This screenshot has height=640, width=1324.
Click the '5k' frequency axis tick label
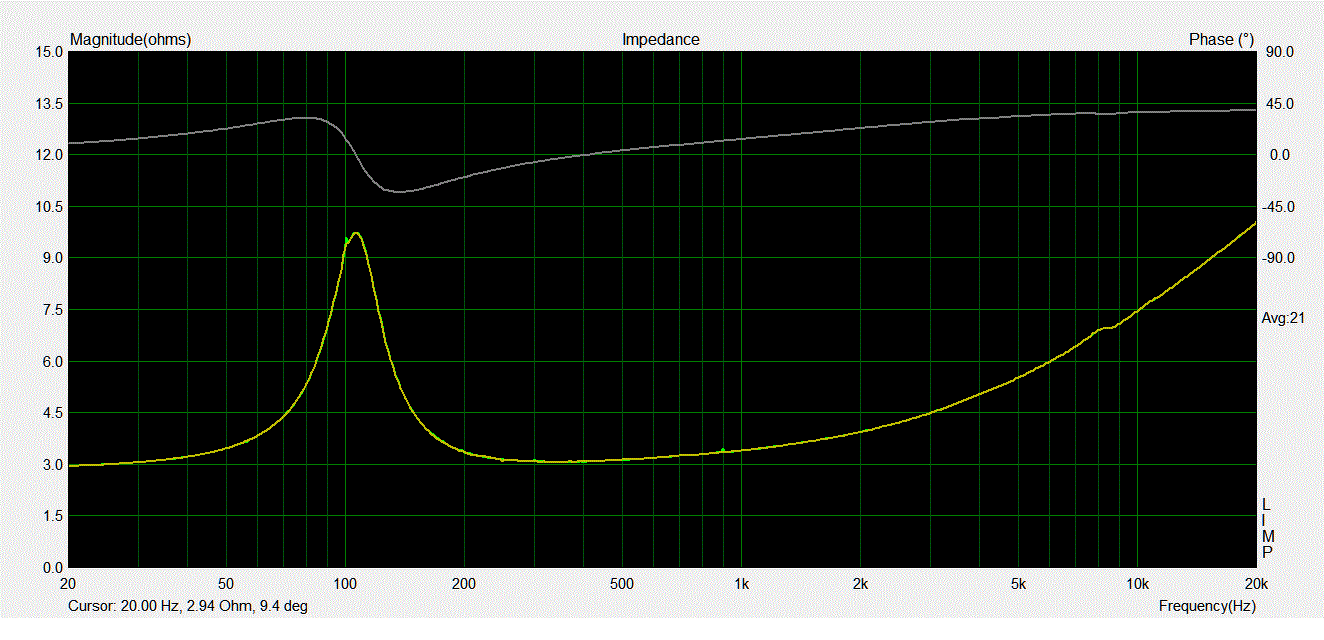point(1018,584)
